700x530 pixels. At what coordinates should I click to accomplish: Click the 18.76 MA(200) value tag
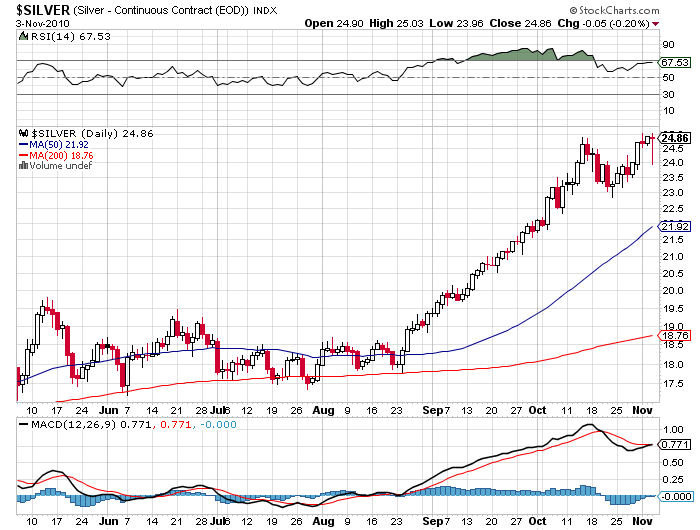pyautogui.click(x=675, y=335)
